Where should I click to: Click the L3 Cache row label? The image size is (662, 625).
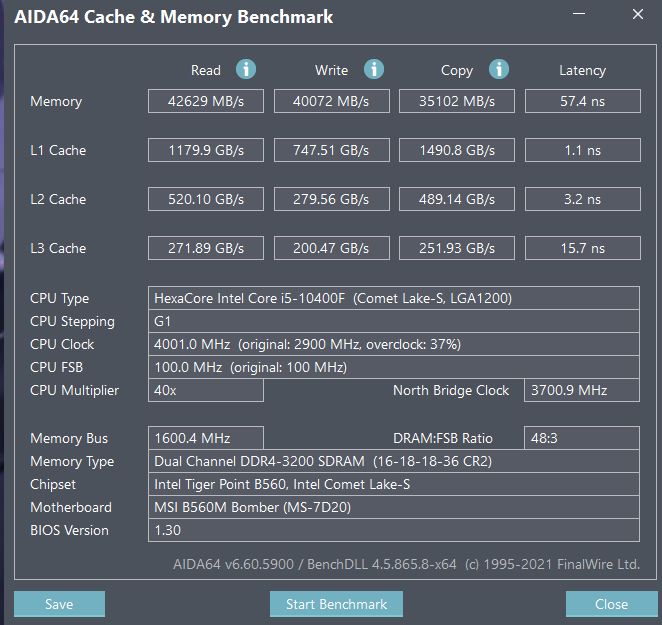(x=58, y=248)
